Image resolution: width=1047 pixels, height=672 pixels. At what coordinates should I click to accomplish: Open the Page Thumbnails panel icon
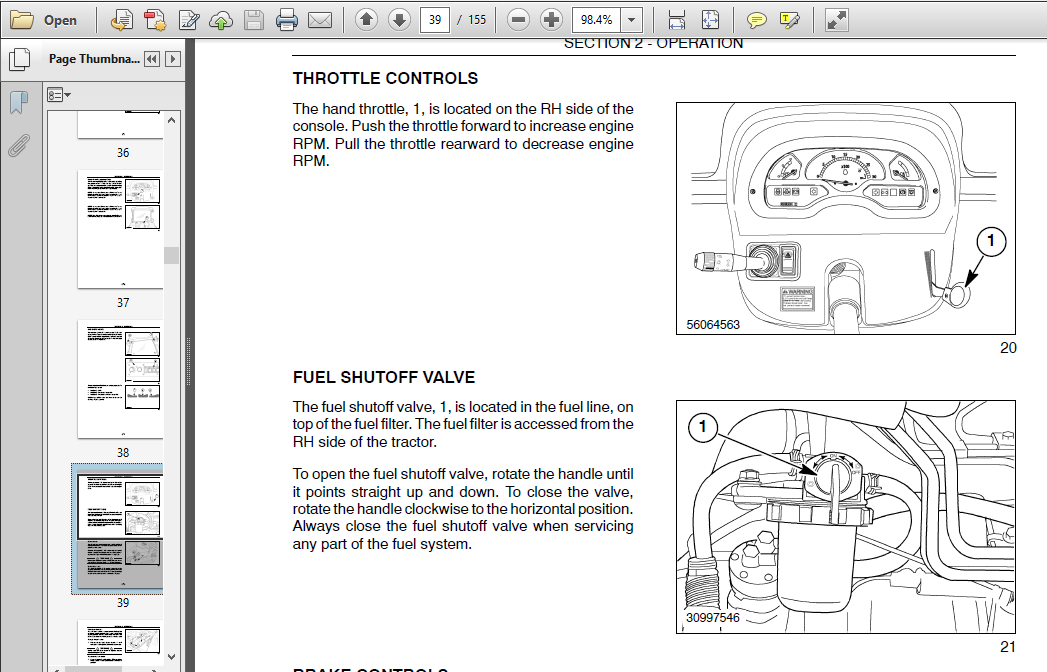pos(19,59)
